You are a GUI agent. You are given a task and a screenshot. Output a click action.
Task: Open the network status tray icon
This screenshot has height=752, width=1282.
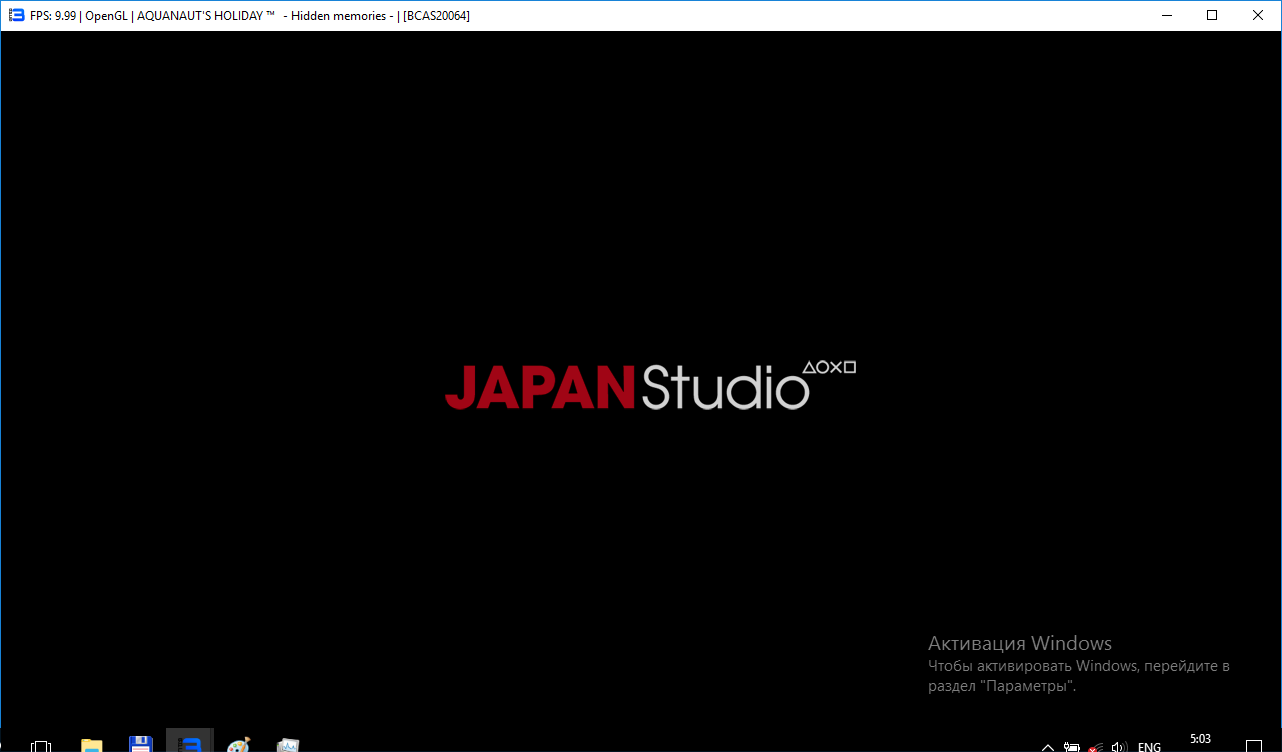1096,746
